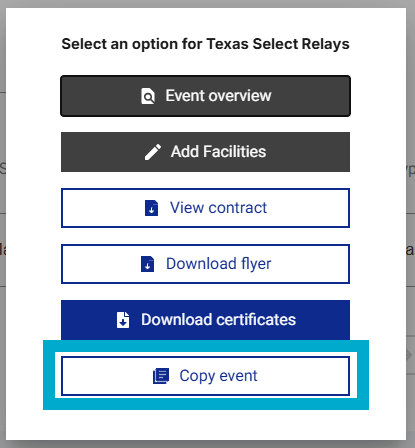Click the file download icon on View contract
Image resolution: width=415 pixels, height=448 pixels.
click(x=151, y=208)
